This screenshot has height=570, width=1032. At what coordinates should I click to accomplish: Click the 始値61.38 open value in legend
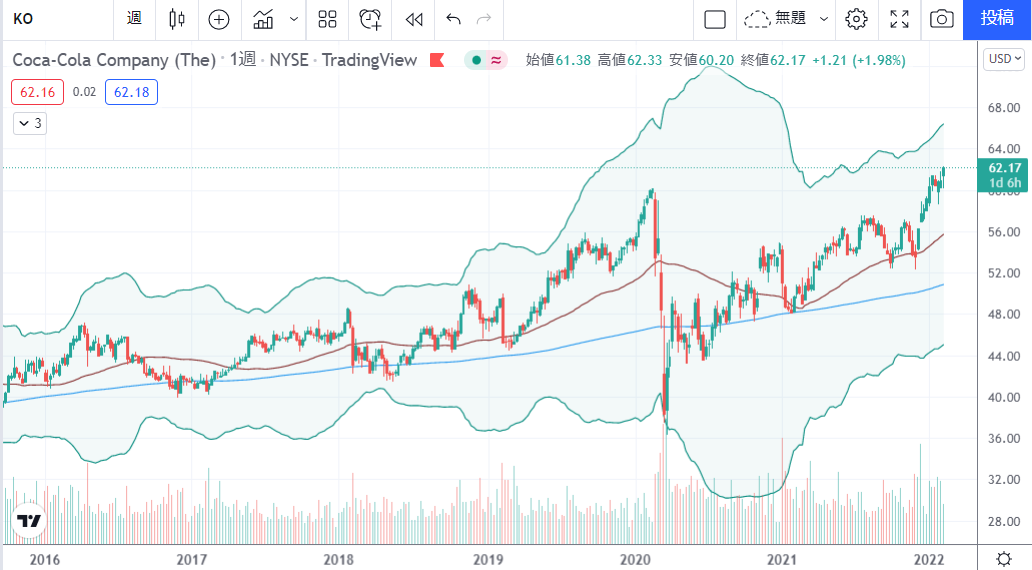[558, 61]
